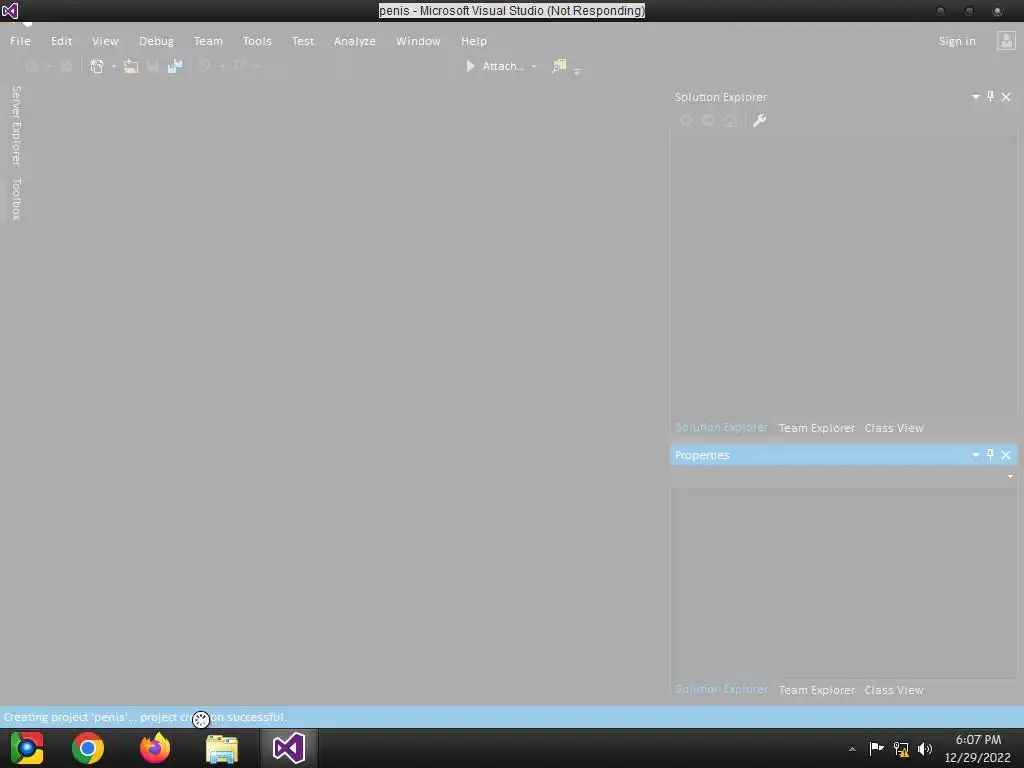The image size is (1024, 768).
Task: Select Class View tab below Properties panel
Action: [x=894, y=690]
